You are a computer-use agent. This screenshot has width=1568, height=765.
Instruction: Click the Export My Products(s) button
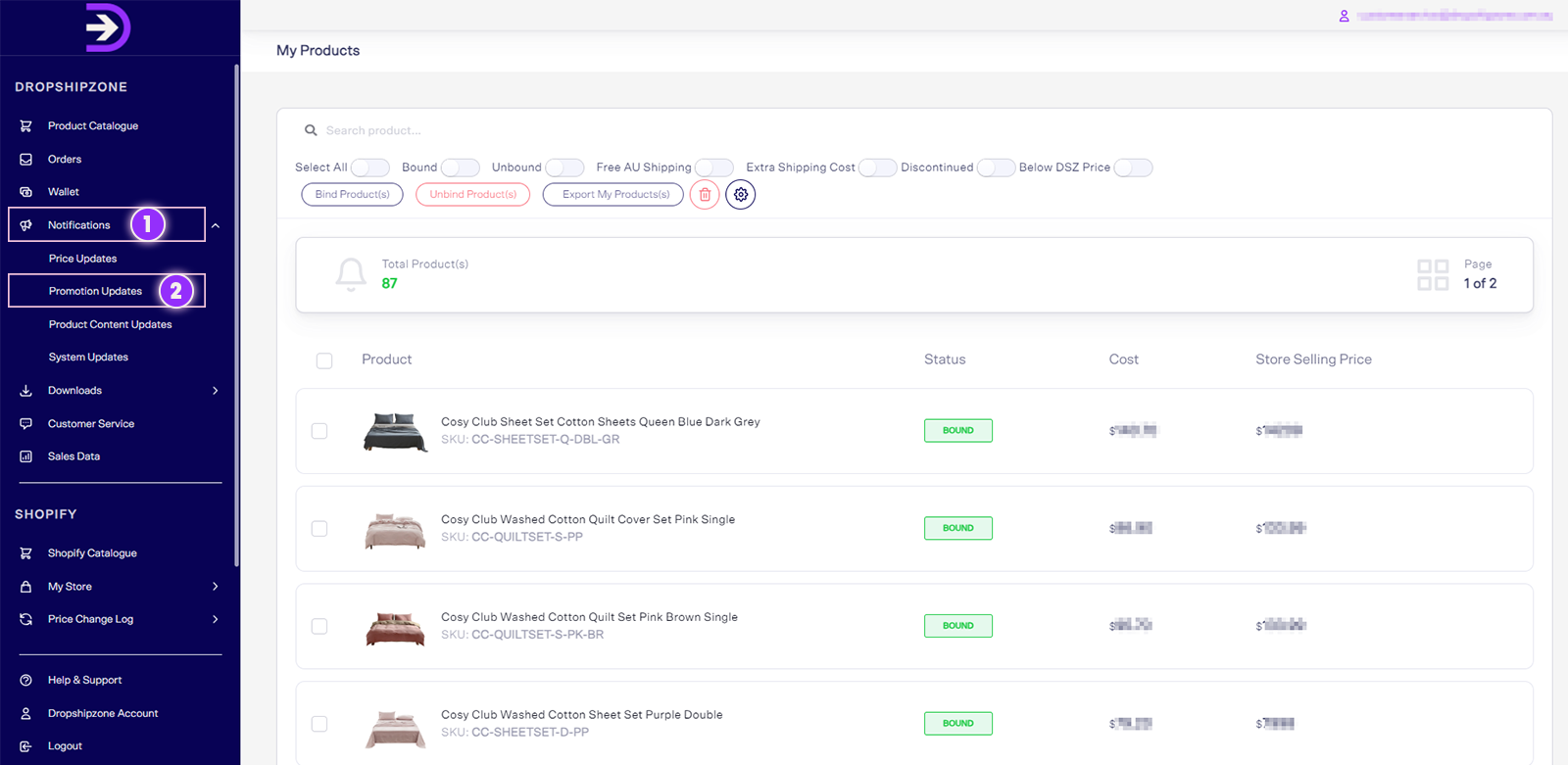click(613, 195)
